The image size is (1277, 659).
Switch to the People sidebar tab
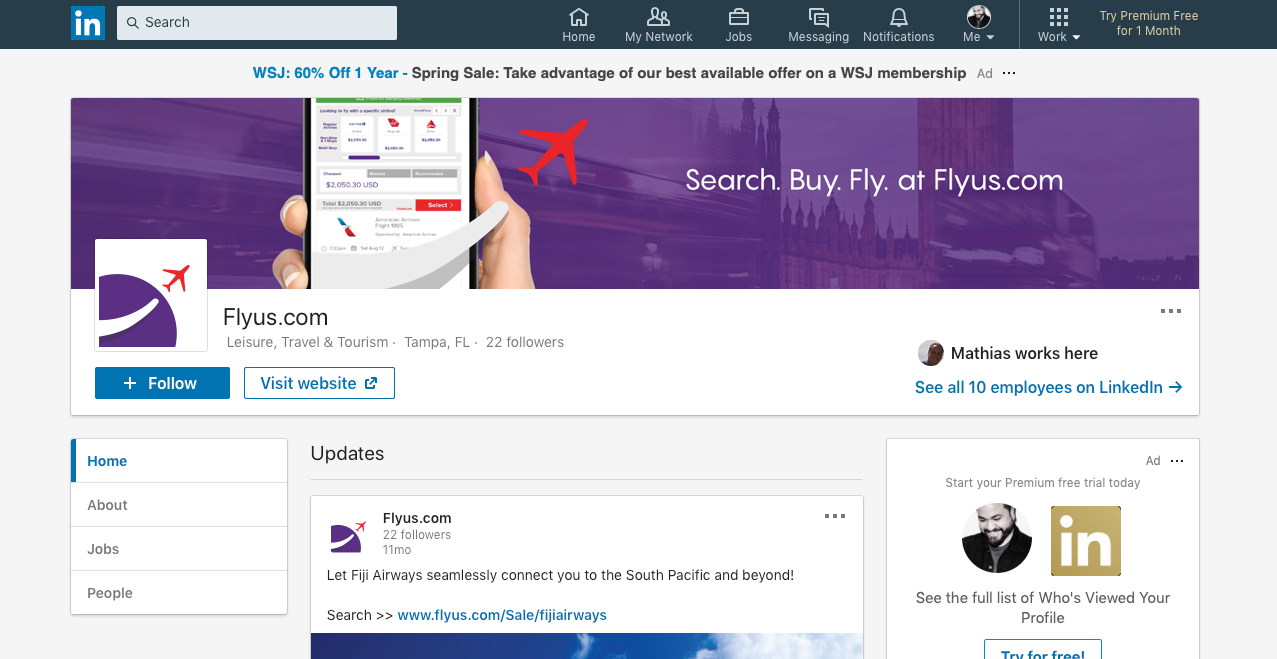(179, 593)
